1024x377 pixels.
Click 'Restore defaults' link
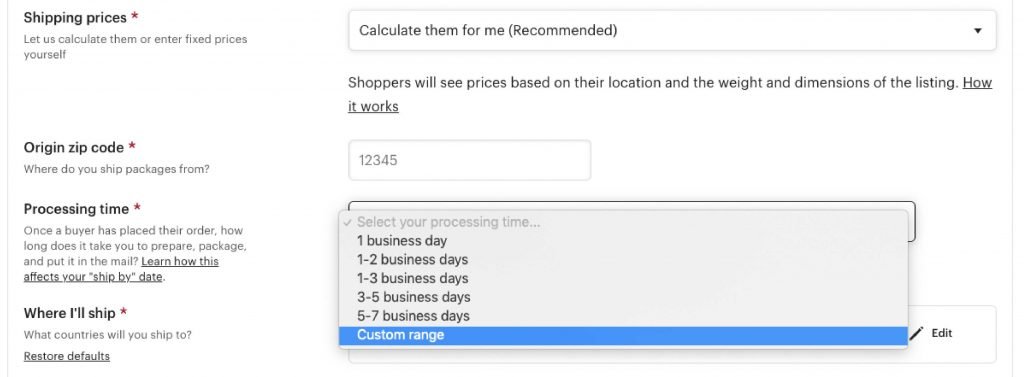[x=67, y=356]
